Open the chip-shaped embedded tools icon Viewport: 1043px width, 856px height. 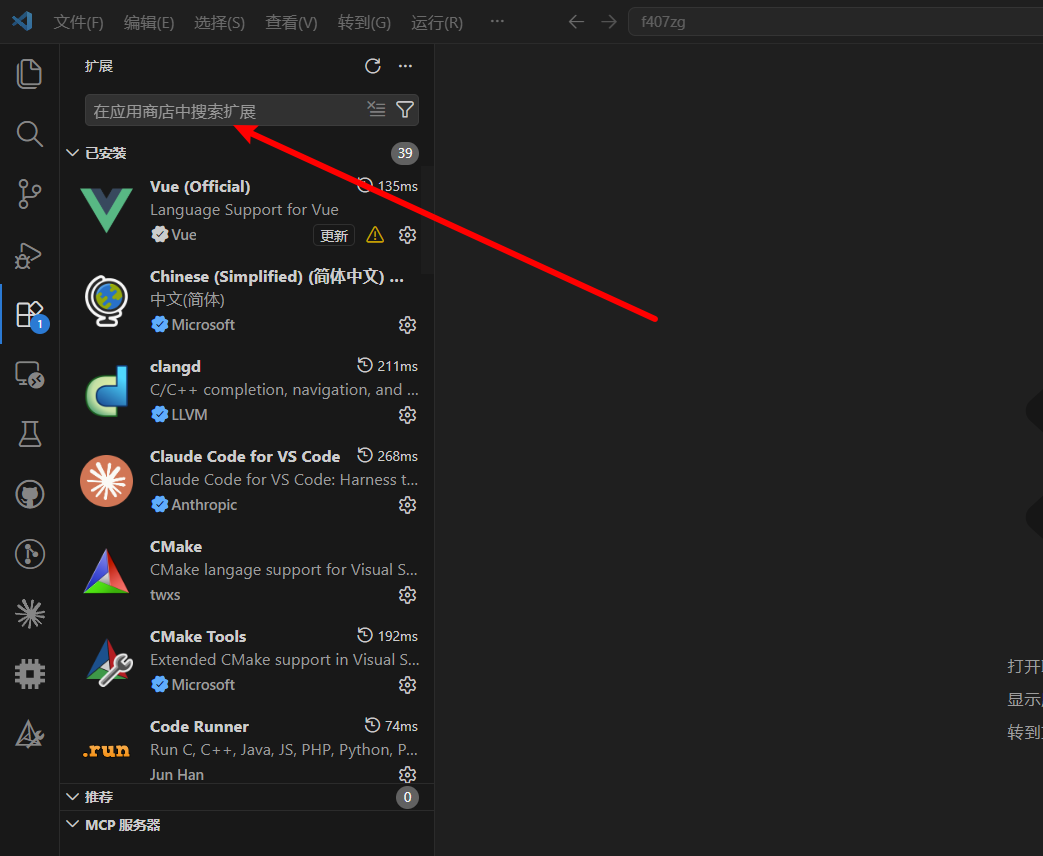(x=29, y=674)
